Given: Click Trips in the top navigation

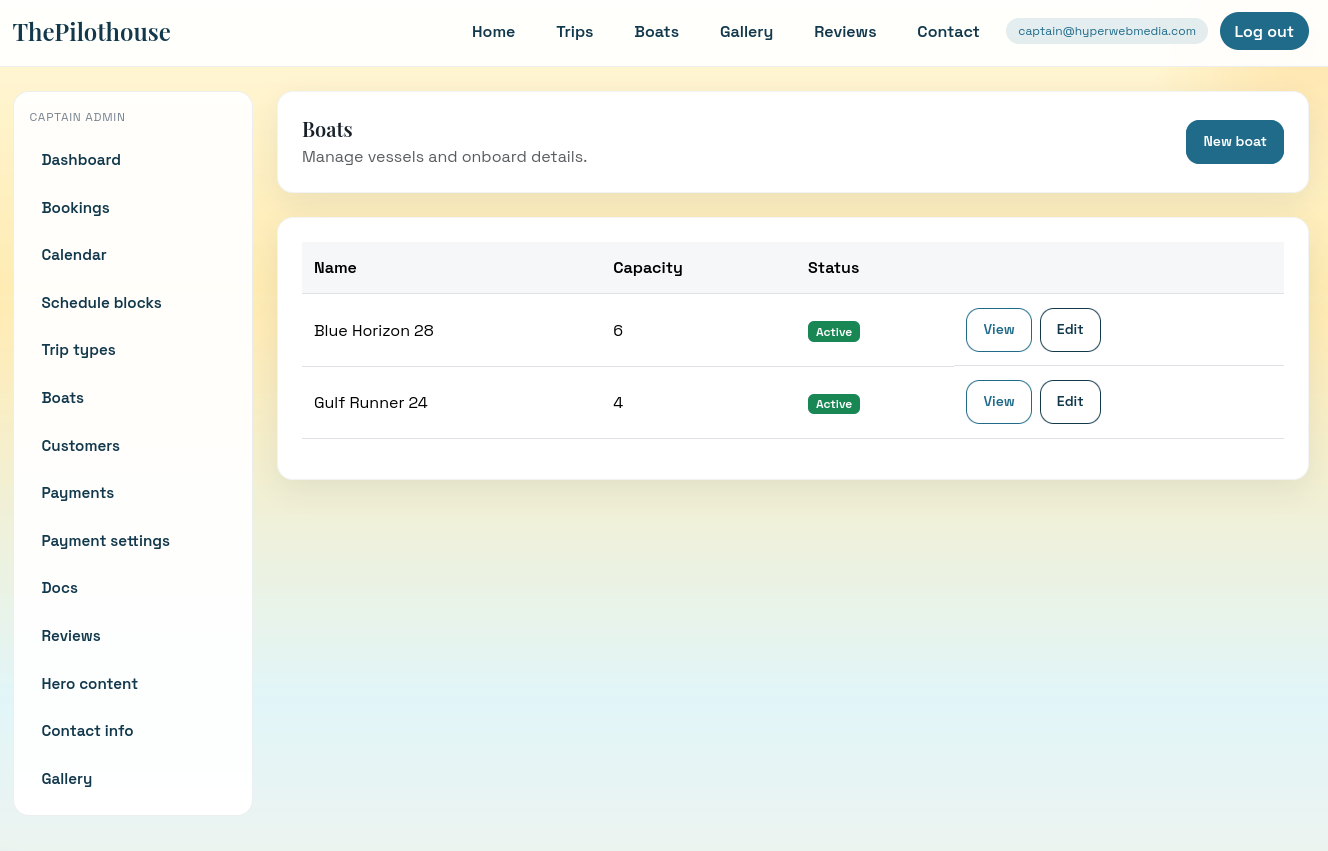Looking at the screenshot, I should pyautogui.click(x=574, y=32).
